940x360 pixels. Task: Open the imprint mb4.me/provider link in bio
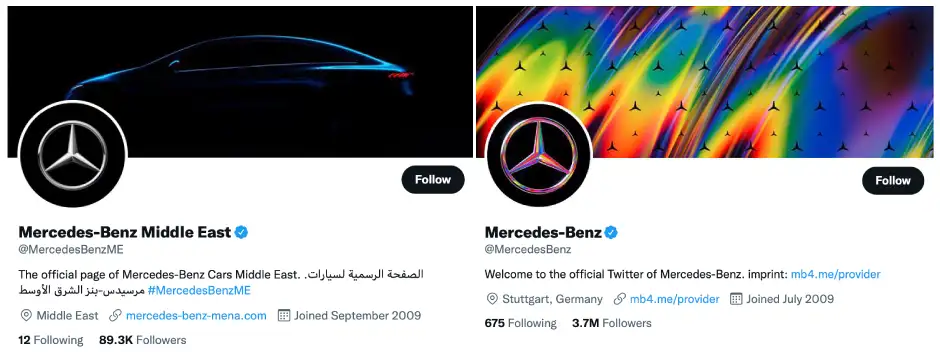pyautogui.click(x=836, y=274)
